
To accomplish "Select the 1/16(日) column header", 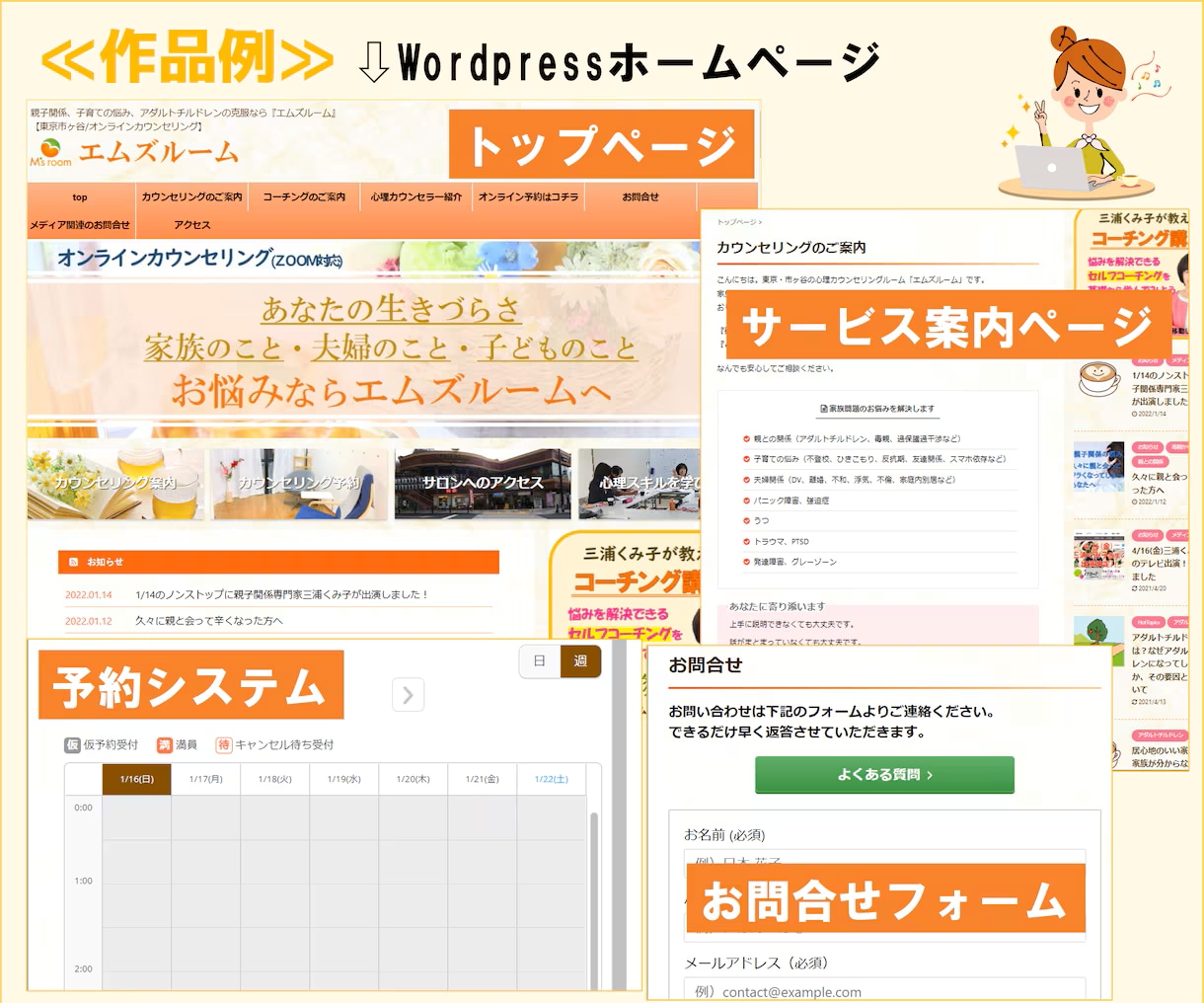I will 137,779.
